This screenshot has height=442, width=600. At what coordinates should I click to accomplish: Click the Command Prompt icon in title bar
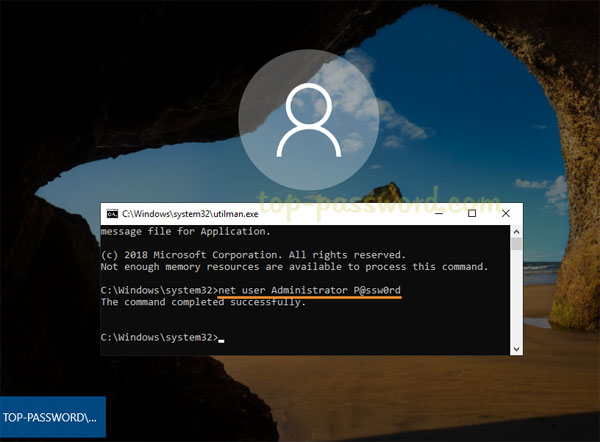pyautogui.click(x=113, y=214)
